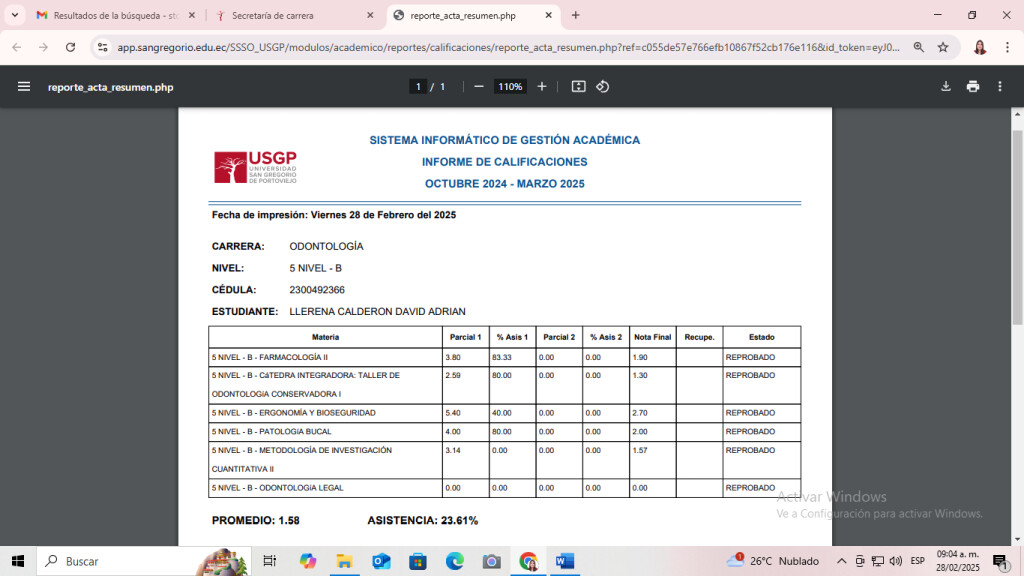Print the grades report

tap(973, 87)
